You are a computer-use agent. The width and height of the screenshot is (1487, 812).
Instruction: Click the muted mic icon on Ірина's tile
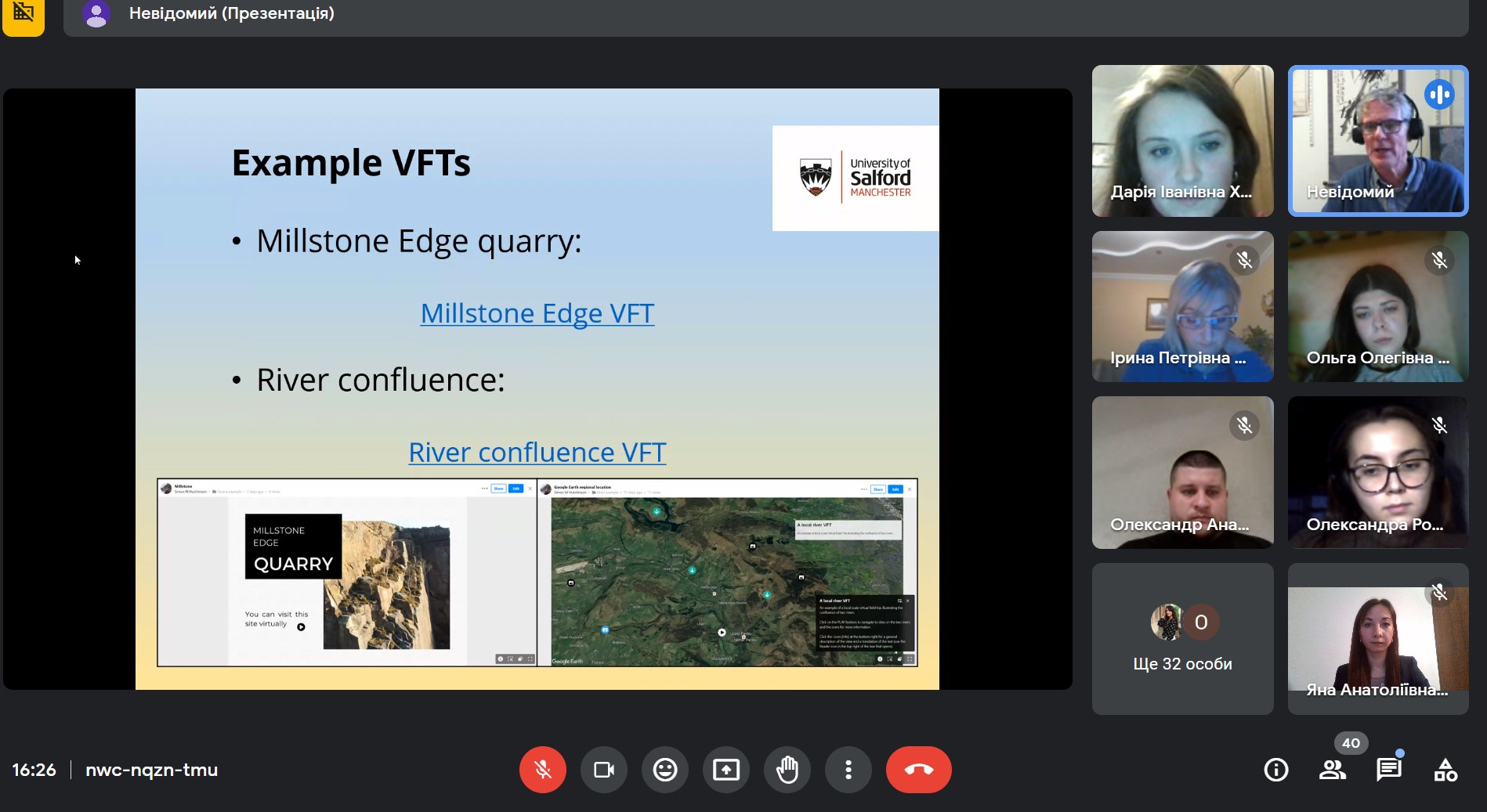1244,260
